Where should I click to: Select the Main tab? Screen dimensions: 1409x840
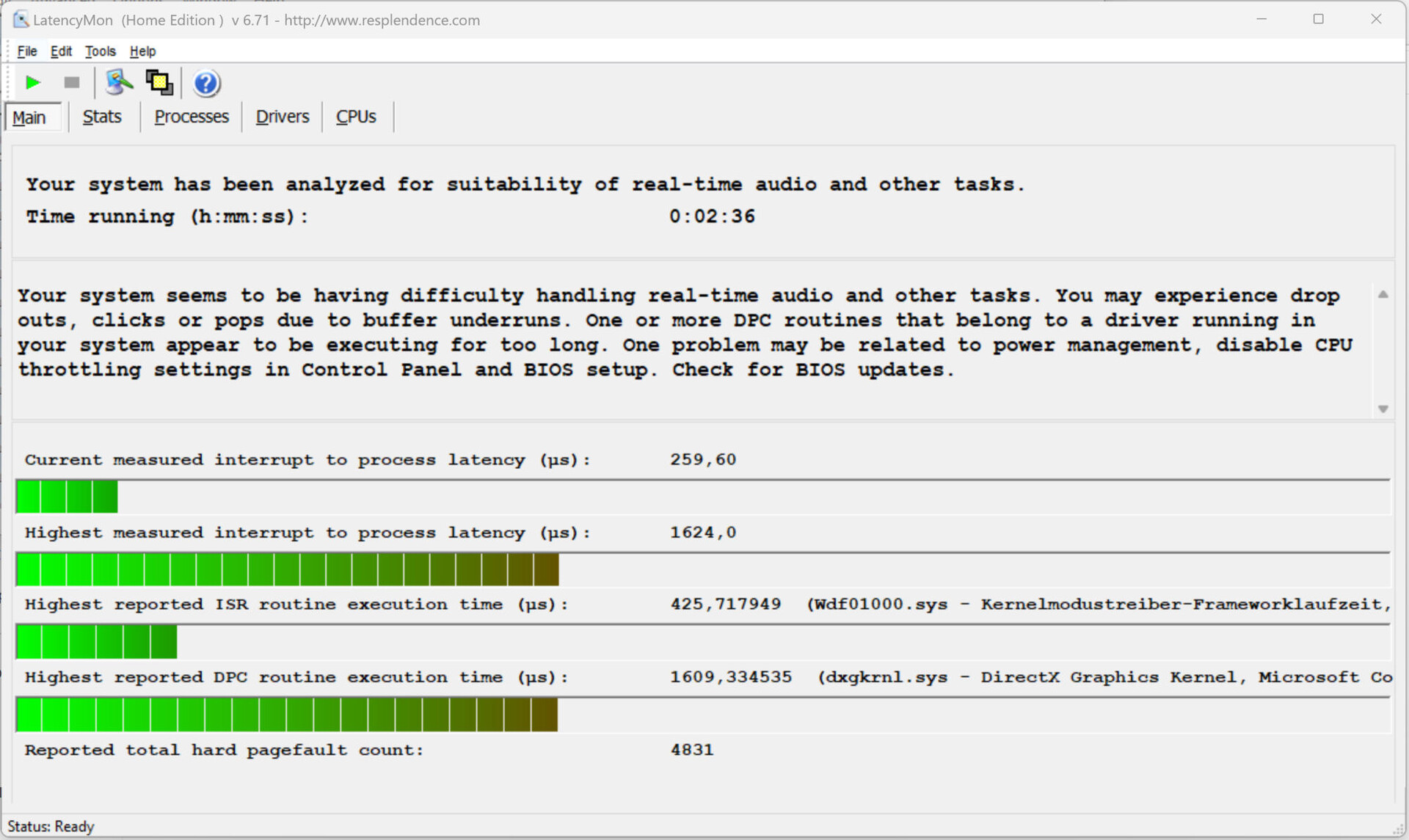tap(29, 117)
